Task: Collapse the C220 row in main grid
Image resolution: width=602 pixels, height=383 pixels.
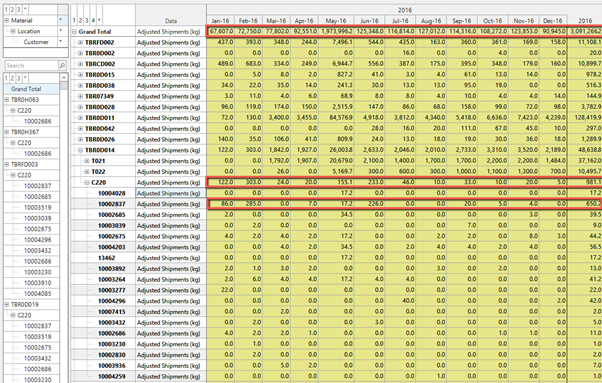Action: [x=87, y=182]
